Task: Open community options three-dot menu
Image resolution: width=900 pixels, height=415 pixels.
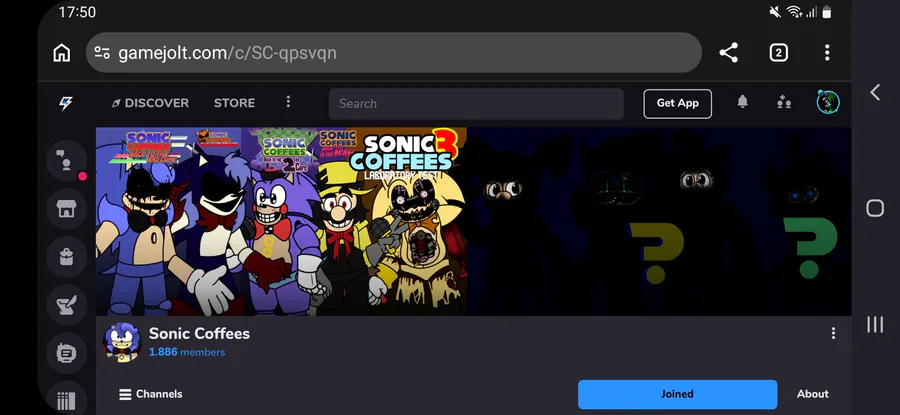Action: pyautogui.click(x=833, y=333)
